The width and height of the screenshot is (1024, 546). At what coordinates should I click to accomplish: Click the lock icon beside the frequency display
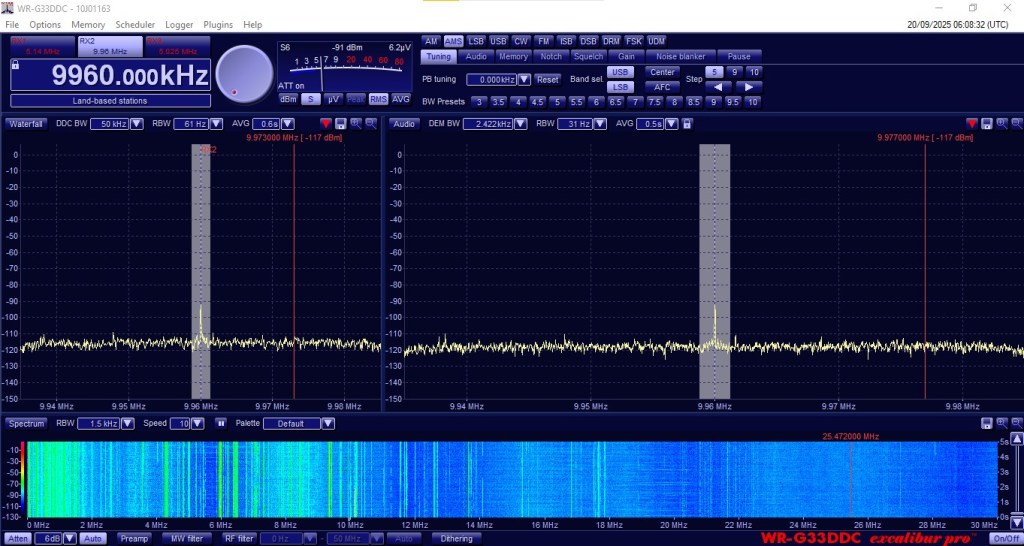[15, 65]
